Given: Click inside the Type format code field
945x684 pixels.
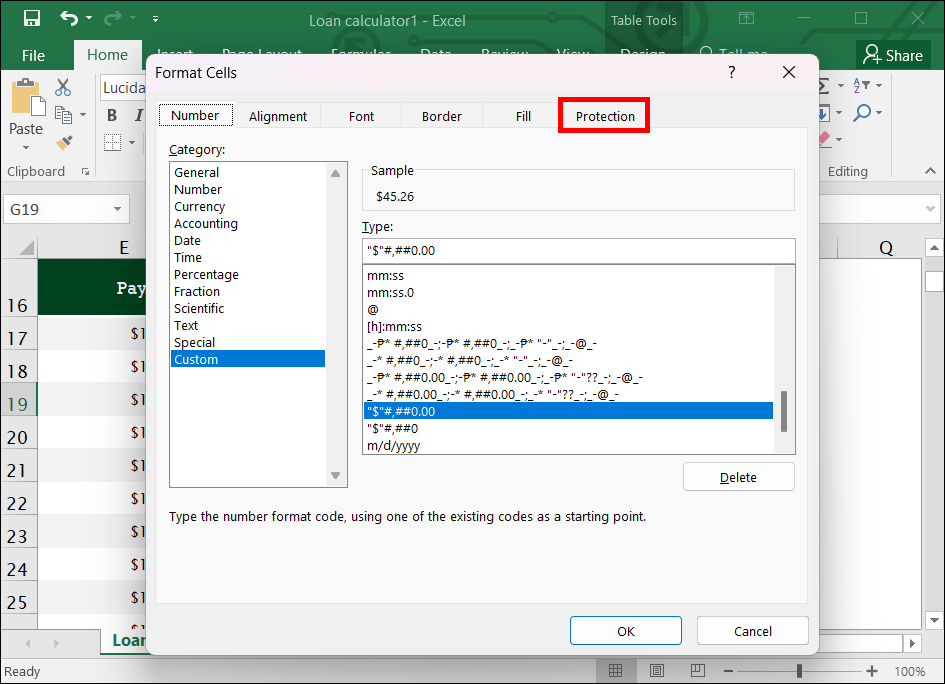Looking at the screenshot, I should point(578,251).
